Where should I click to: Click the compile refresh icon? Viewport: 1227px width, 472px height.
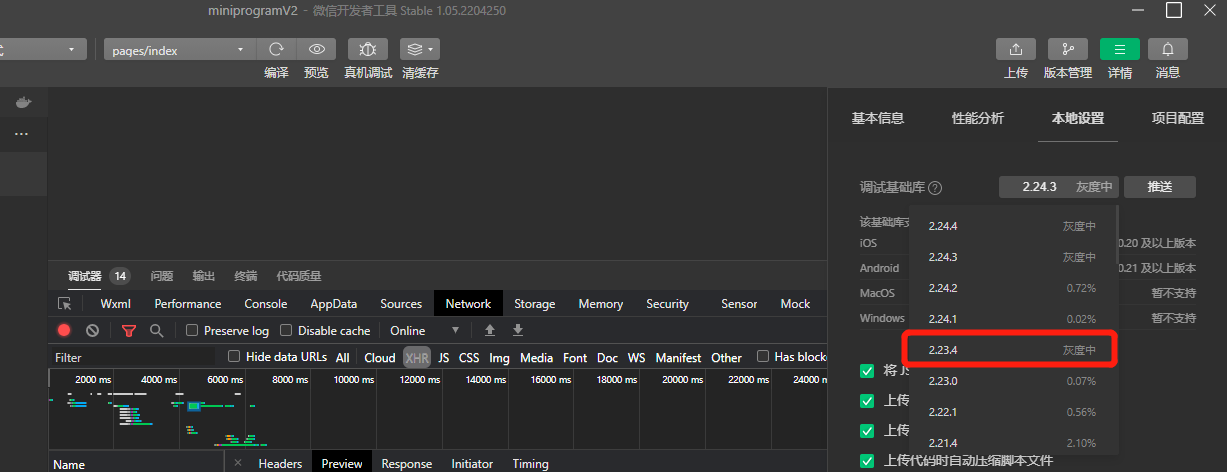[x=276, y=49]
